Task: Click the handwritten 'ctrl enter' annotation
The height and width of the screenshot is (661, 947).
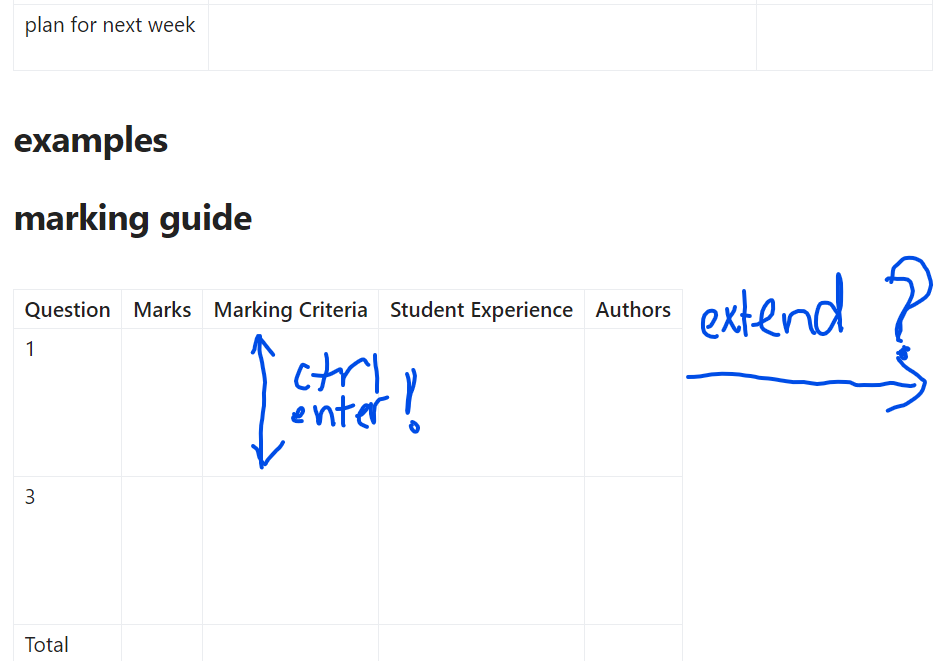Action: (340, 393)
